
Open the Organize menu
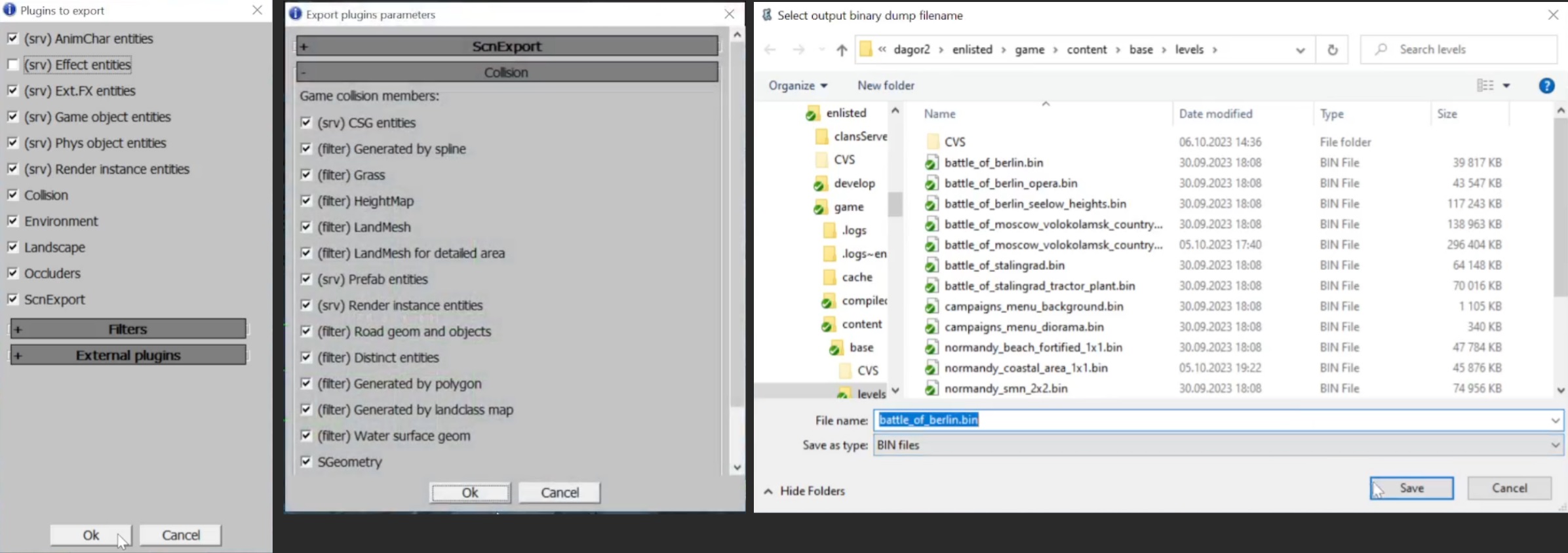pyautogui.click(x=797, y=86)
